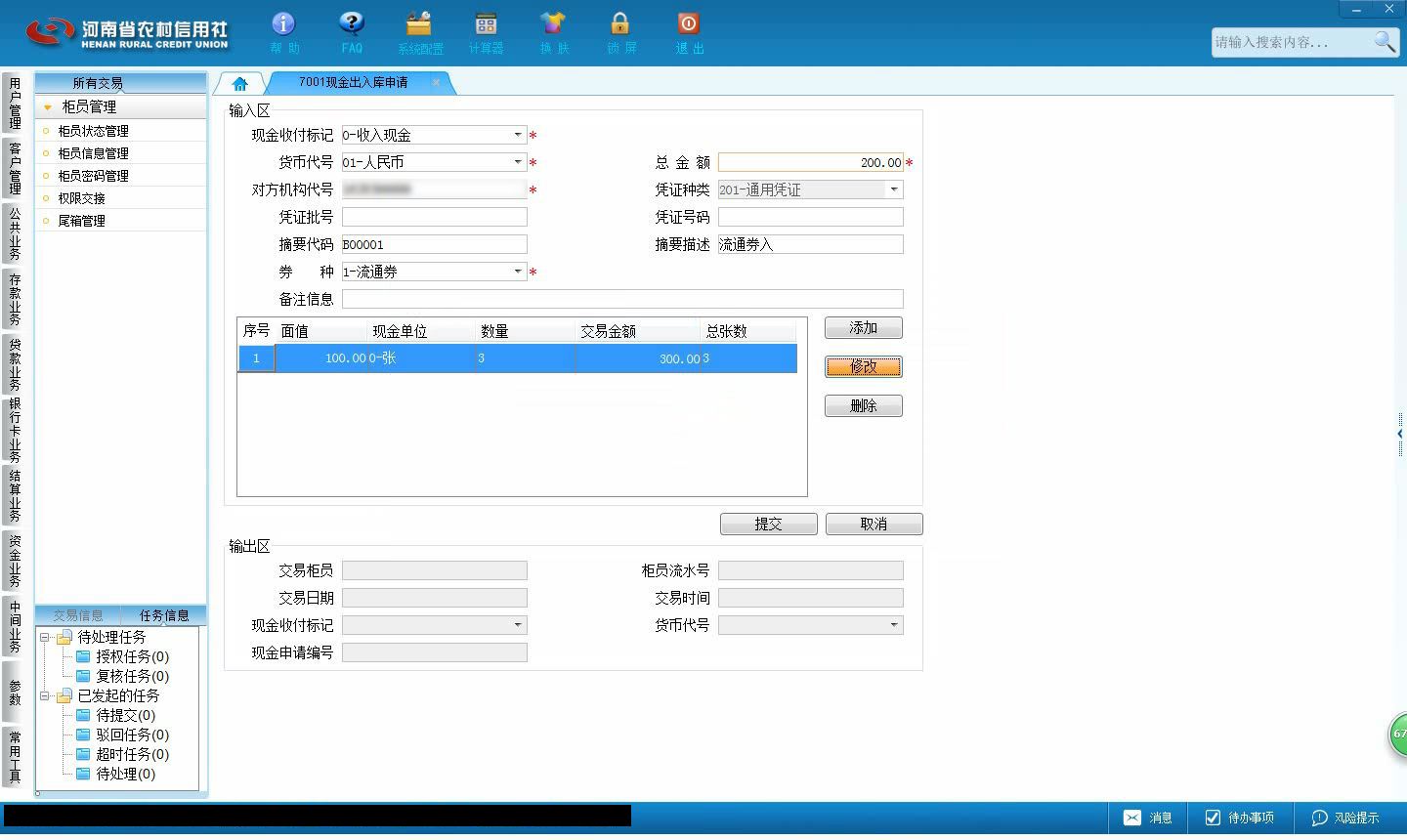
Task: Select 公共业务 vertical tab
Action: [x=14, y=233]
